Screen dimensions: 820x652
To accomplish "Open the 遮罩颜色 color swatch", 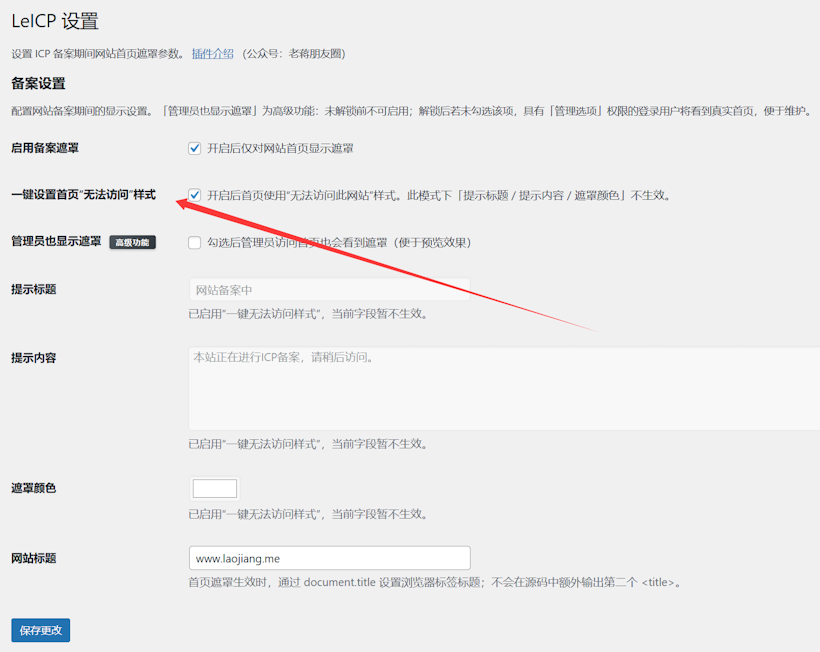I will 214,489.
